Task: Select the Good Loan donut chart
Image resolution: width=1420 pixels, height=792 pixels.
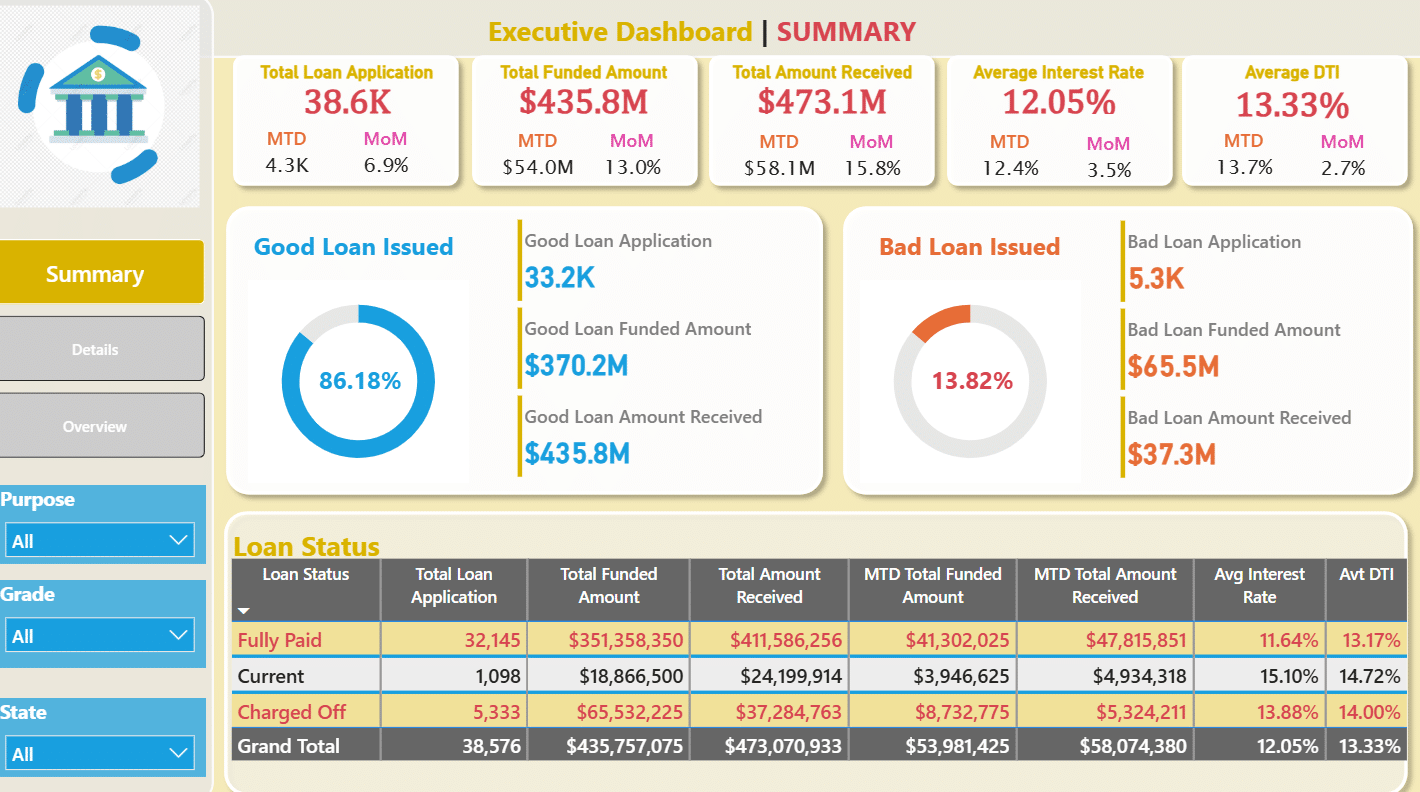Action: click(359, 381)
